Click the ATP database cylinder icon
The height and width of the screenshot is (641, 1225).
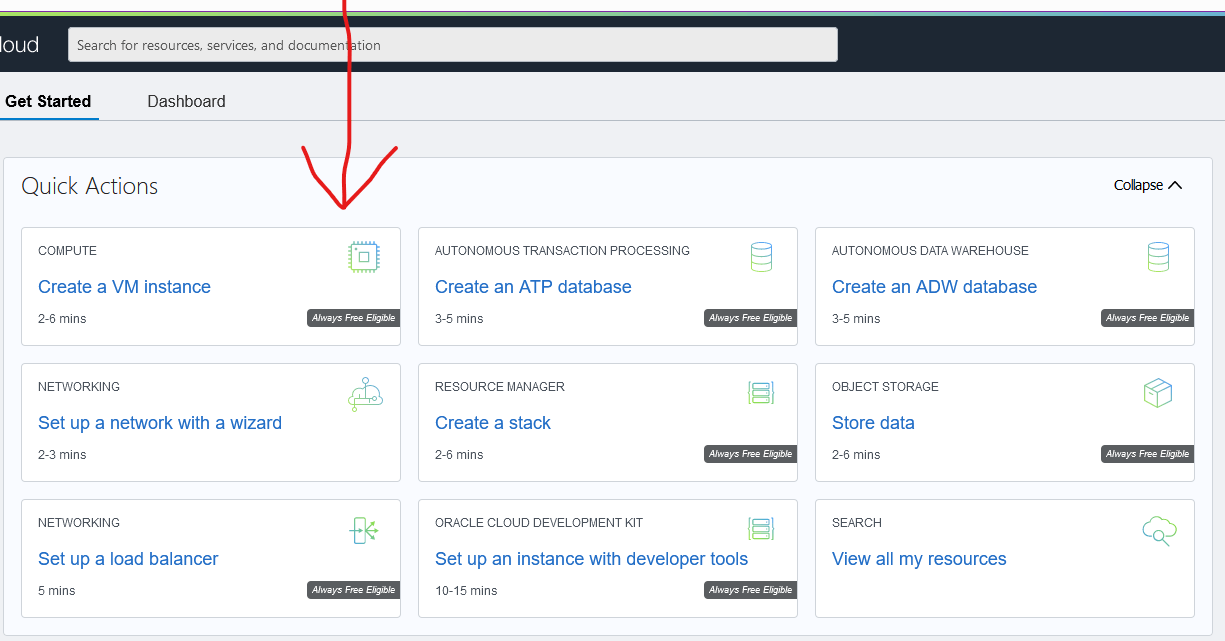click(761, 258)
